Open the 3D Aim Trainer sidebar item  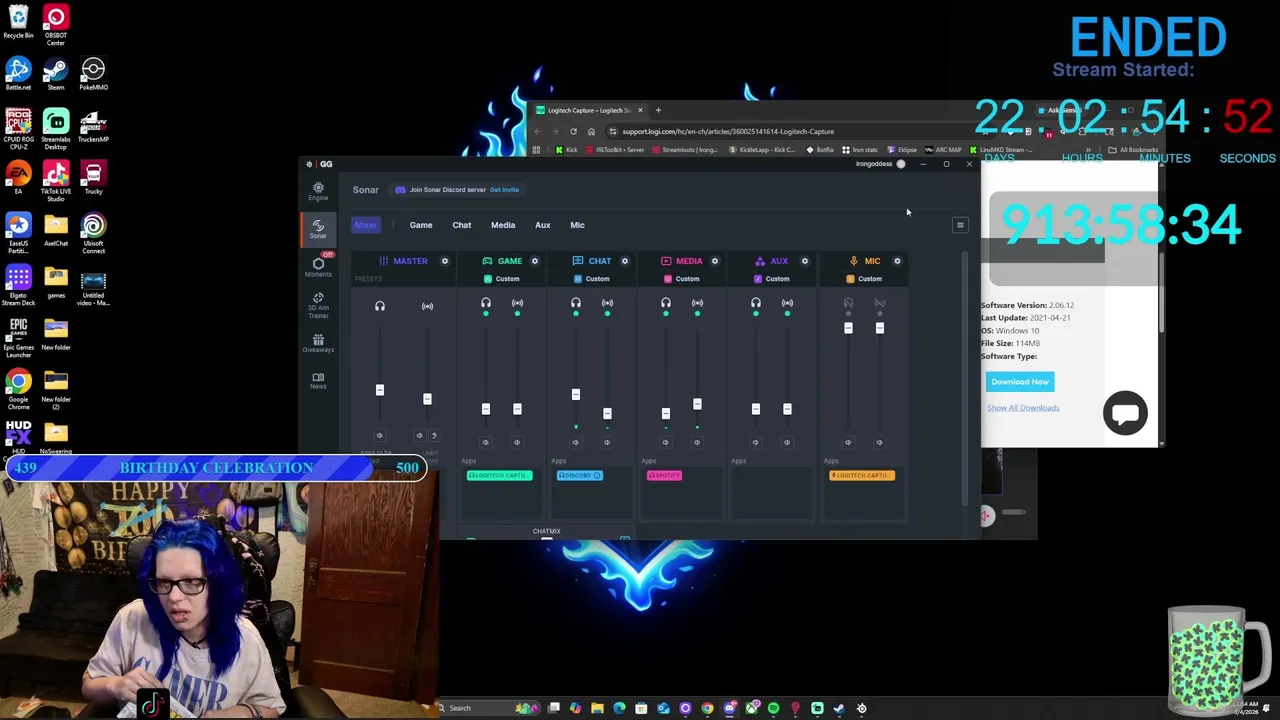pos(318,305)
